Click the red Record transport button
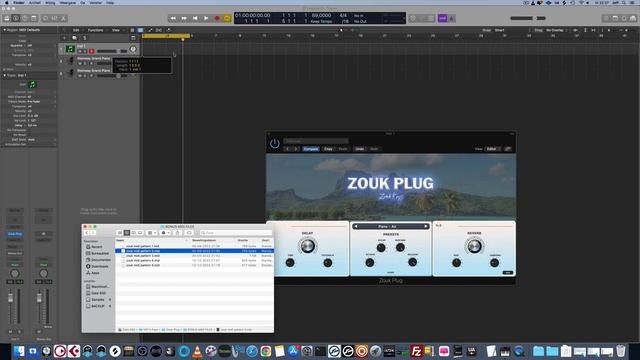The image size is (640, 360). pos(217,18)
